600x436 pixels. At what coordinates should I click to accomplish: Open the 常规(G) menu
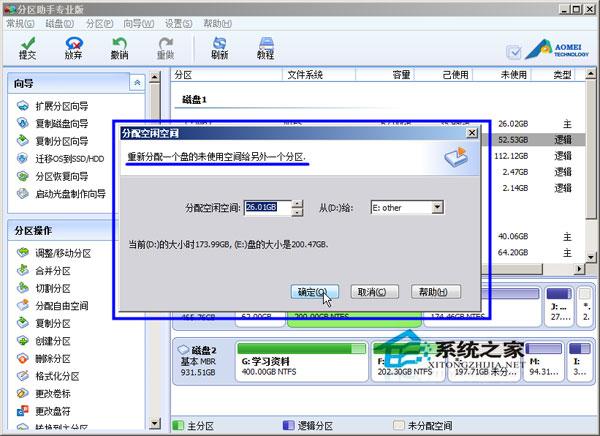[x=20, y=24]
